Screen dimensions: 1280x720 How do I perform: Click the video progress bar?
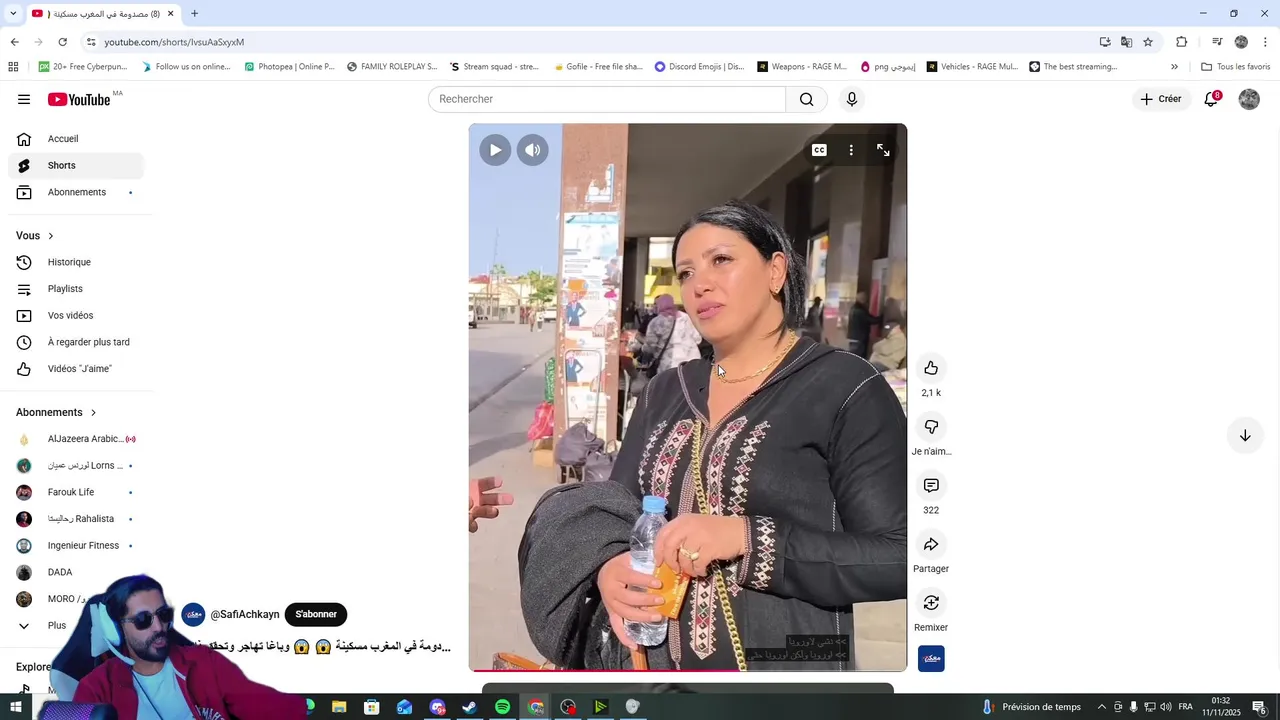coord(688,670)
